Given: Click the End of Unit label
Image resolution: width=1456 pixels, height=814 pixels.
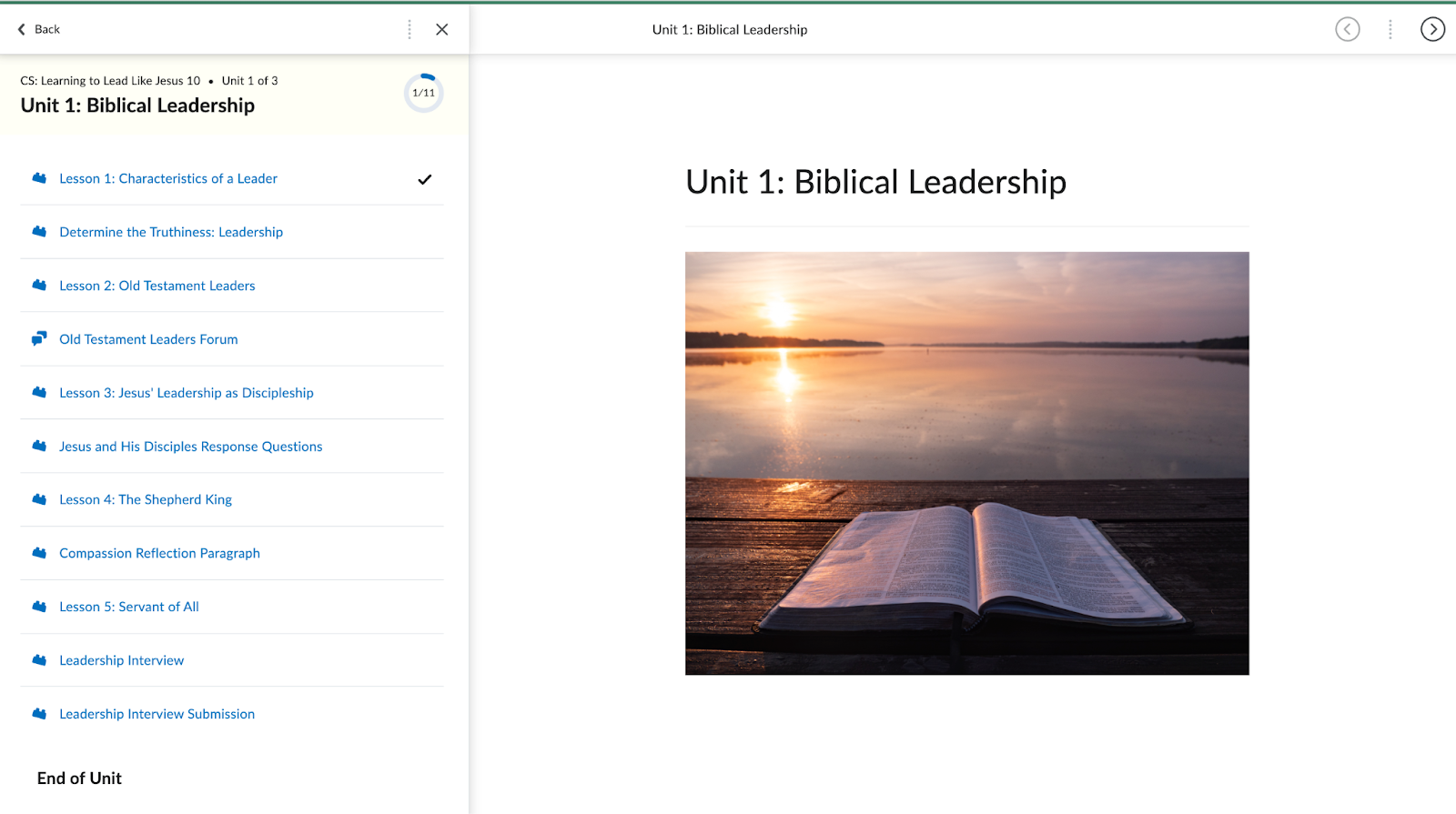Looking at the screenshot, I should [79, 779].
